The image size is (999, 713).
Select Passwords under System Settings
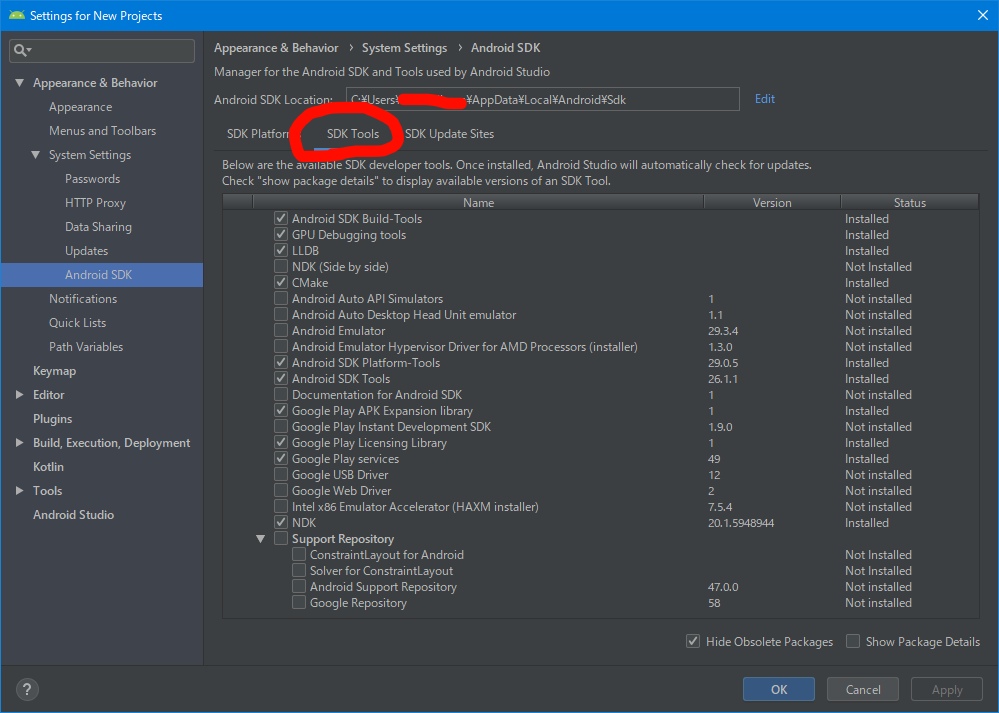92,179
